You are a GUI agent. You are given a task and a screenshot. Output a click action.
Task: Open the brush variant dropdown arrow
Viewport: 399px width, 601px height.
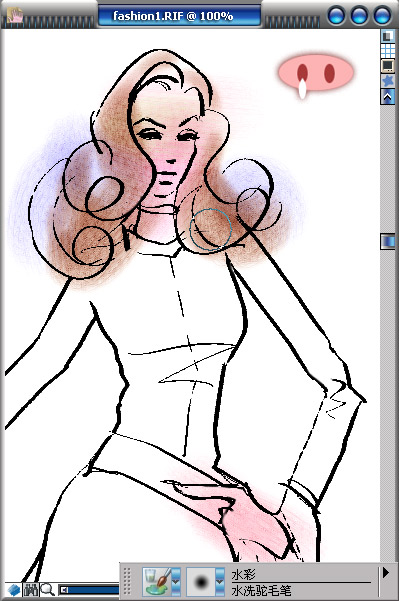[x=220, y=582]
